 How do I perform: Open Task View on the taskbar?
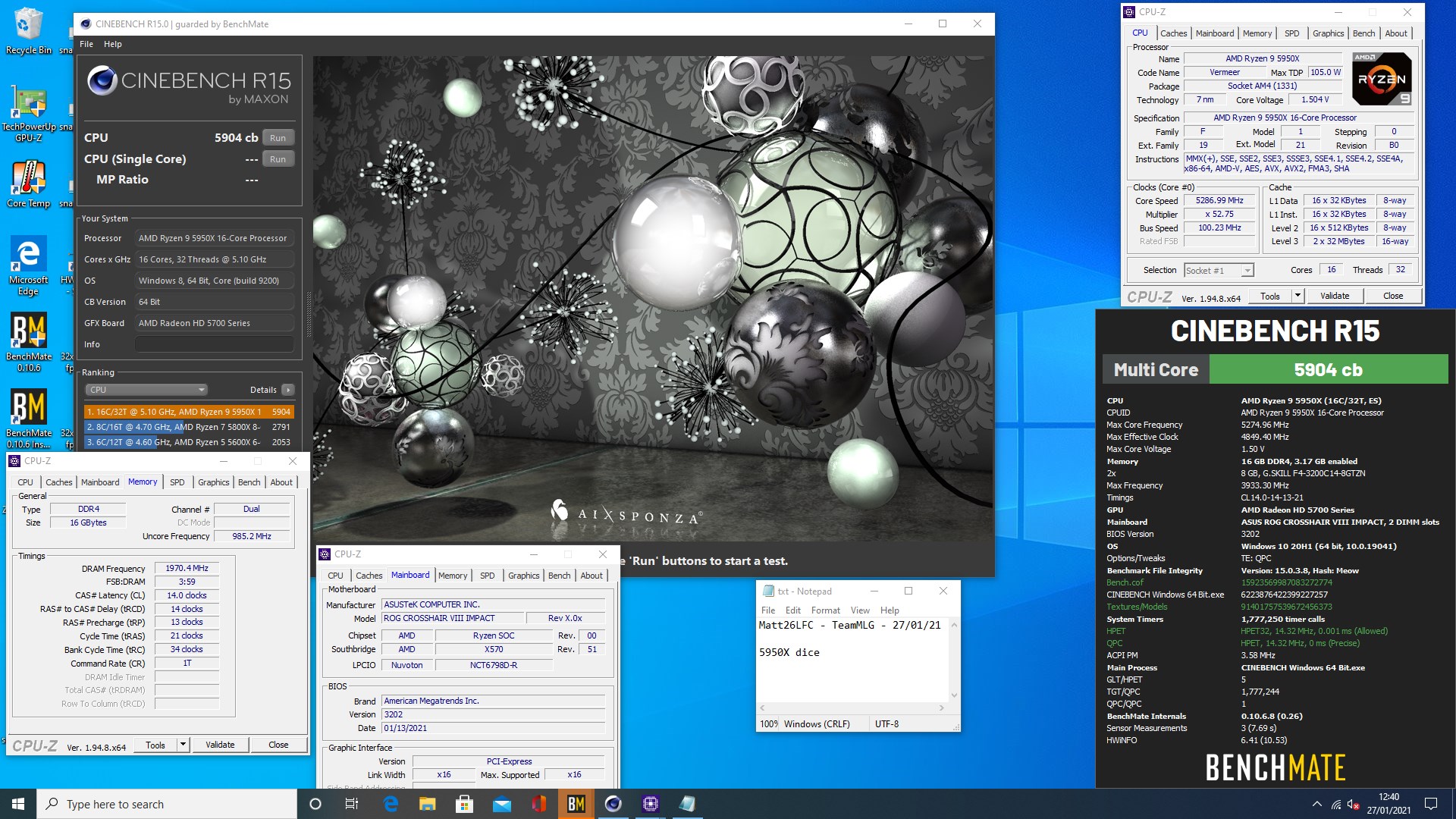[352, 804]
